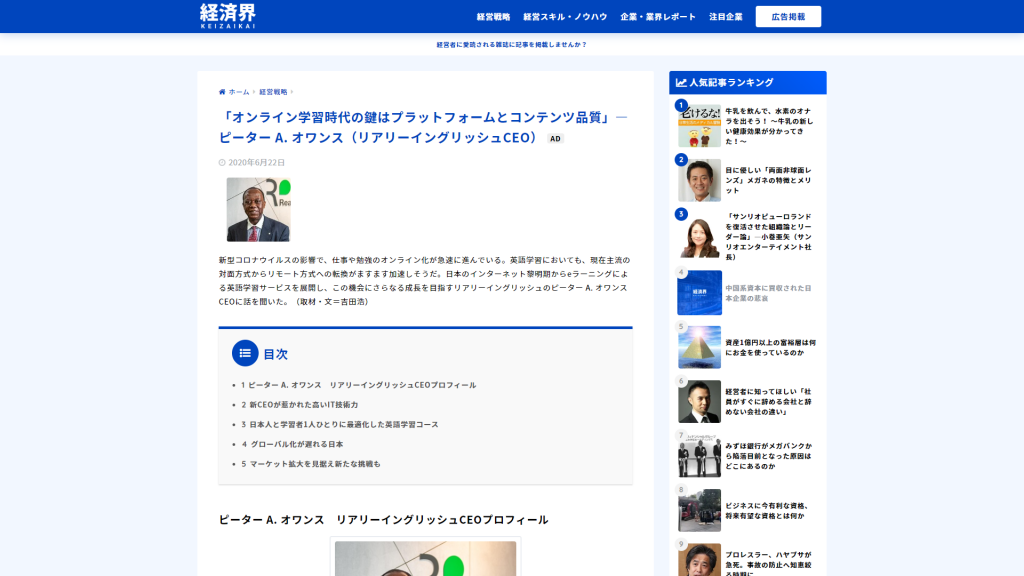
Task: Click the 経済界 KEIZAIKAI site logo
Action: 227,16
